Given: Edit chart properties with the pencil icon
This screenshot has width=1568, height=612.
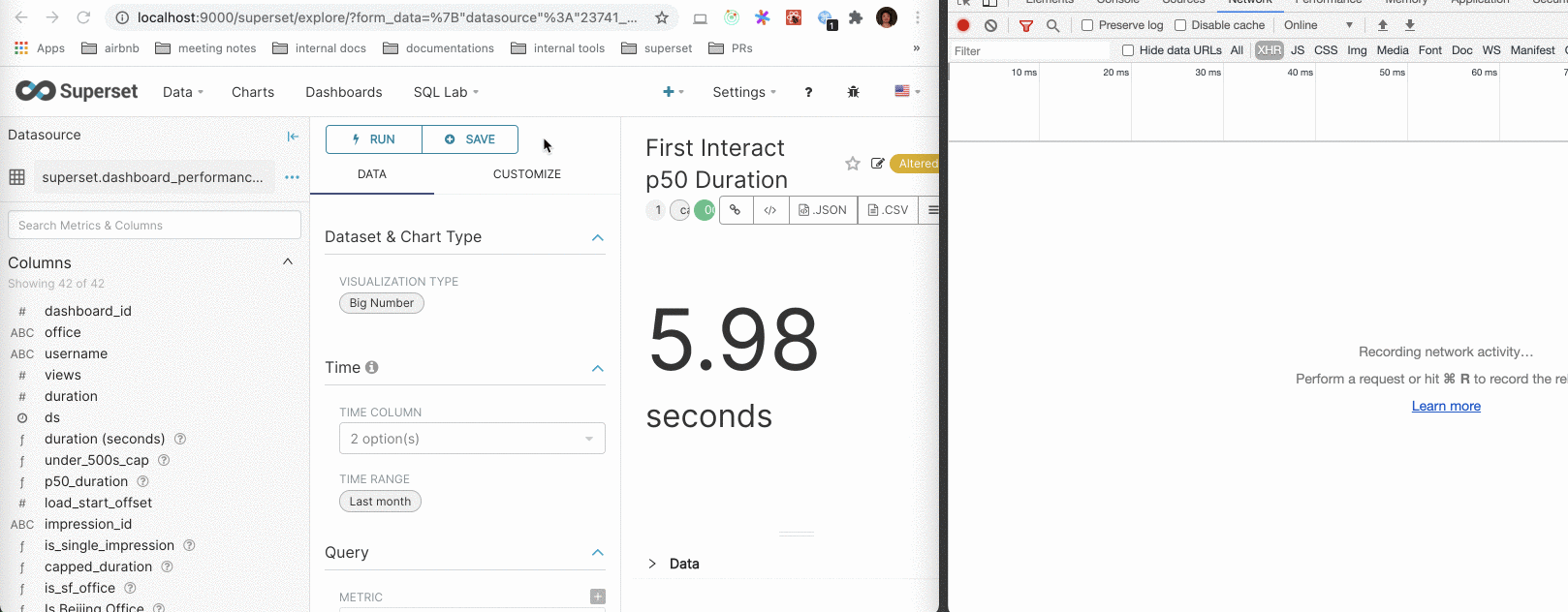Looking at the screenshot, I should (878, 164).
